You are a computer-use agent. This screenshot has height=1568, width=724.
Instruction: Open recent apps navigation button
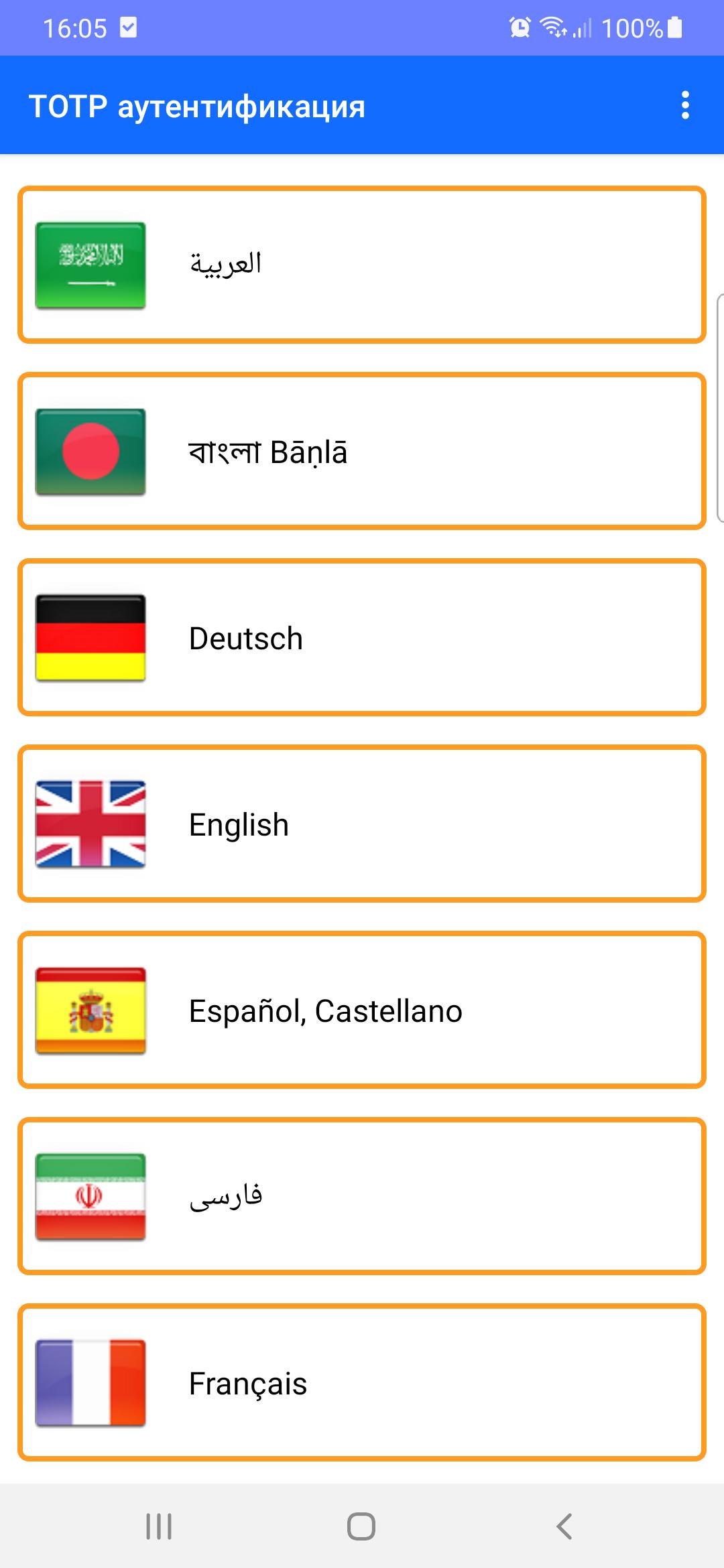pyautogui.click(x=159, y=1526)
